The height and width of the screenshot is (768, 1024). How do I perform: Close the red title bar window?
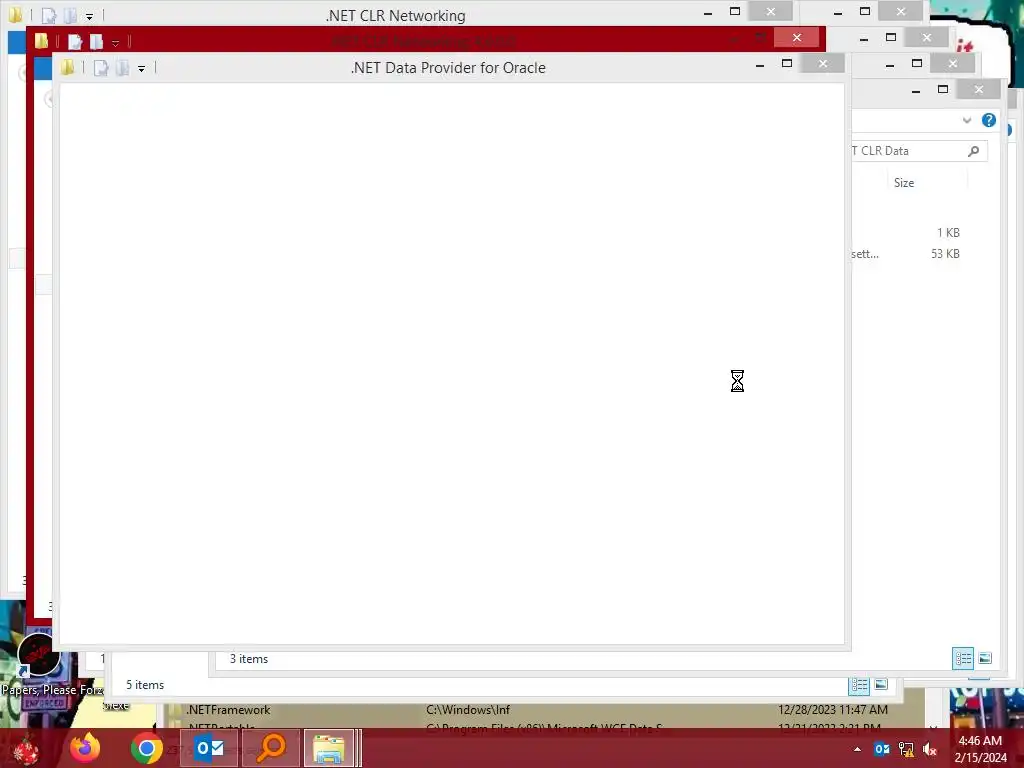tap(797, 37)
